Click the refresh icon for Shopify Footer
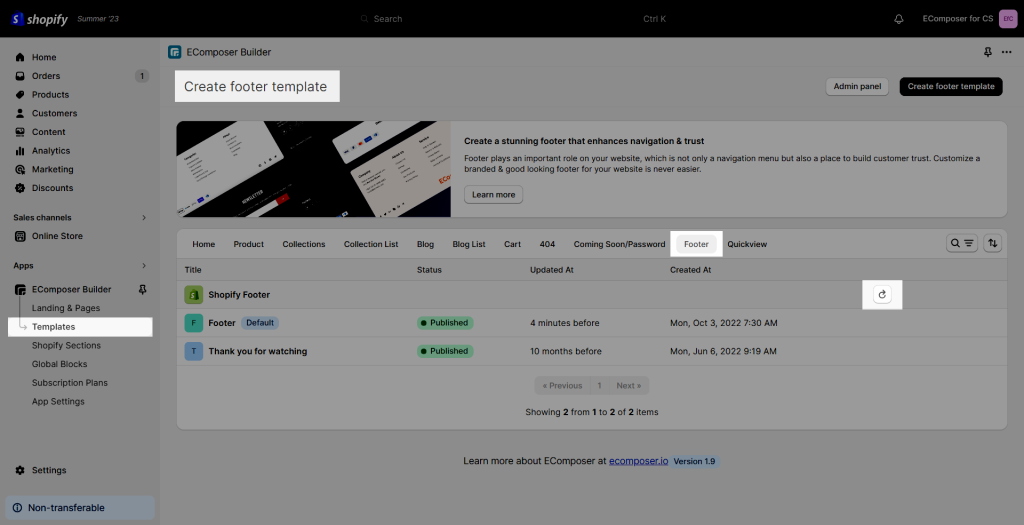This screenshot has height=525, width=1024. [x=882, y=294]
